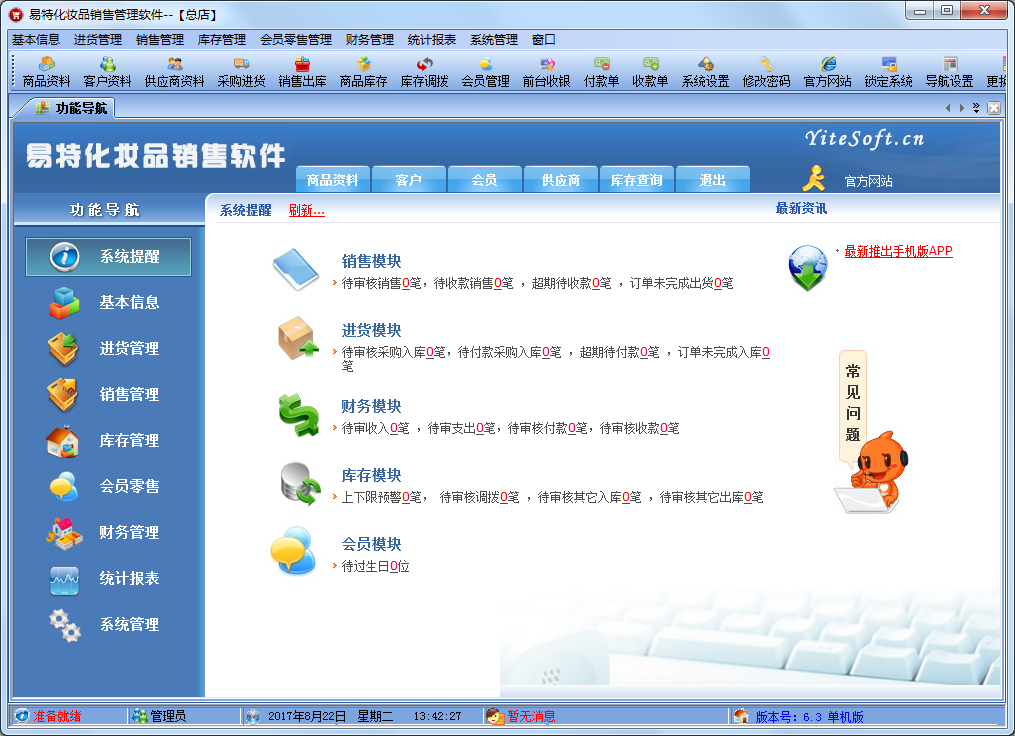Launch 销售出库 from the toolbar
The height and width of the screenshot is (736, 1015).
tap(302, 72)
